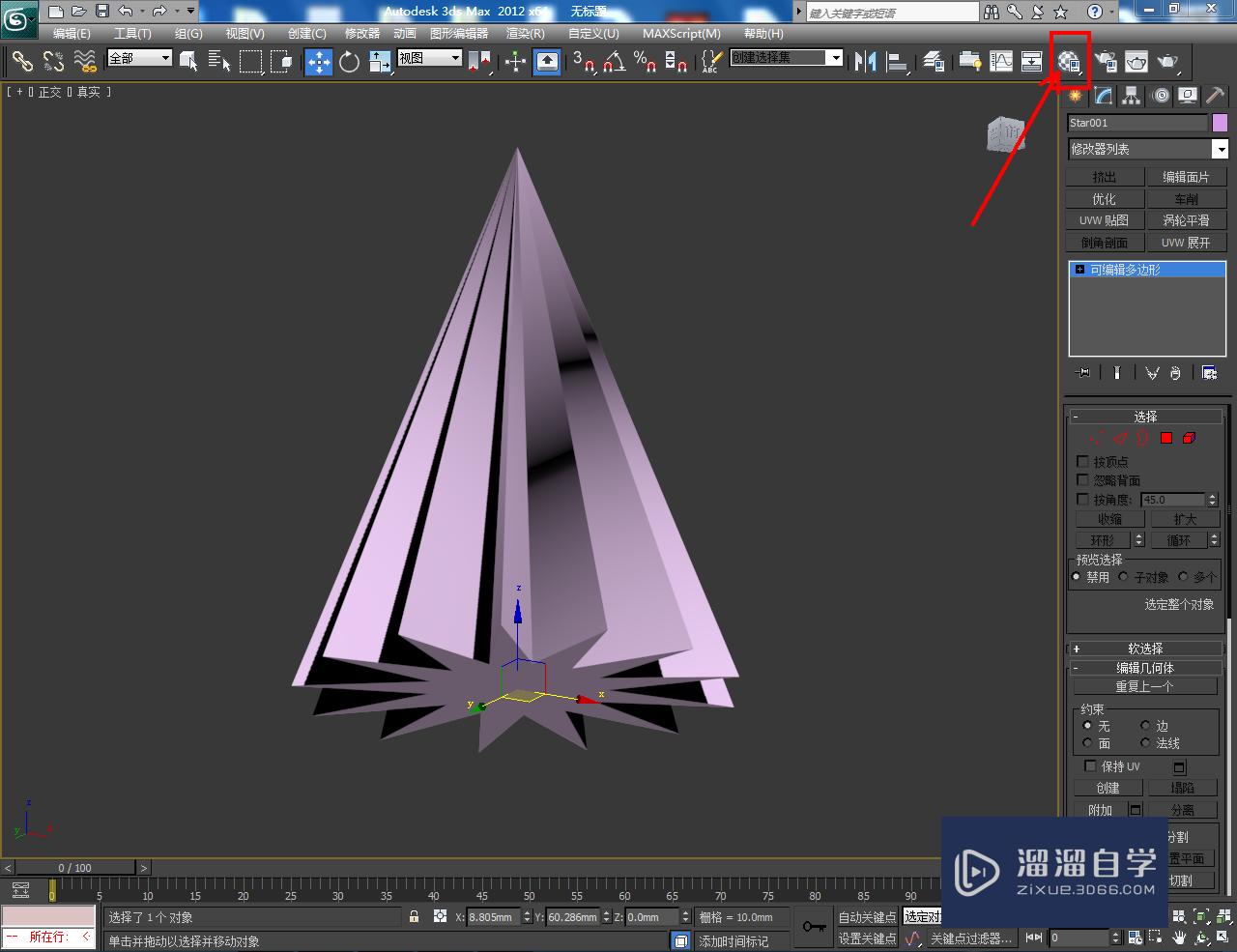Select the Vertex sub-object level

pos(1097,438)
